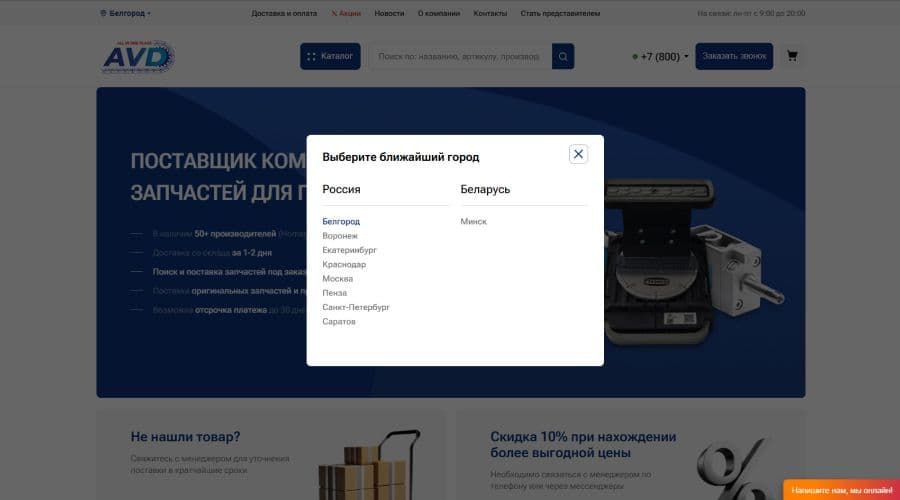This screenshot has width=900, height=500.
Task: Open the Белгород city dropdown in header
Action: click(126, 13)
